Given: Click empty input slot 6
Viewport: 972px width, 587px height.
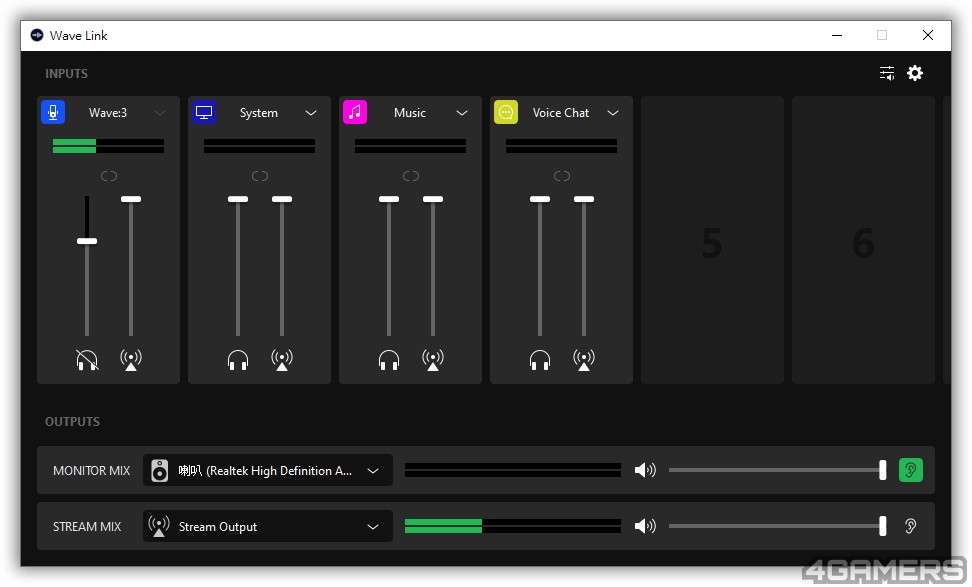Looking at the screenshot, I should pyautogui.click(x=864, y=240).
